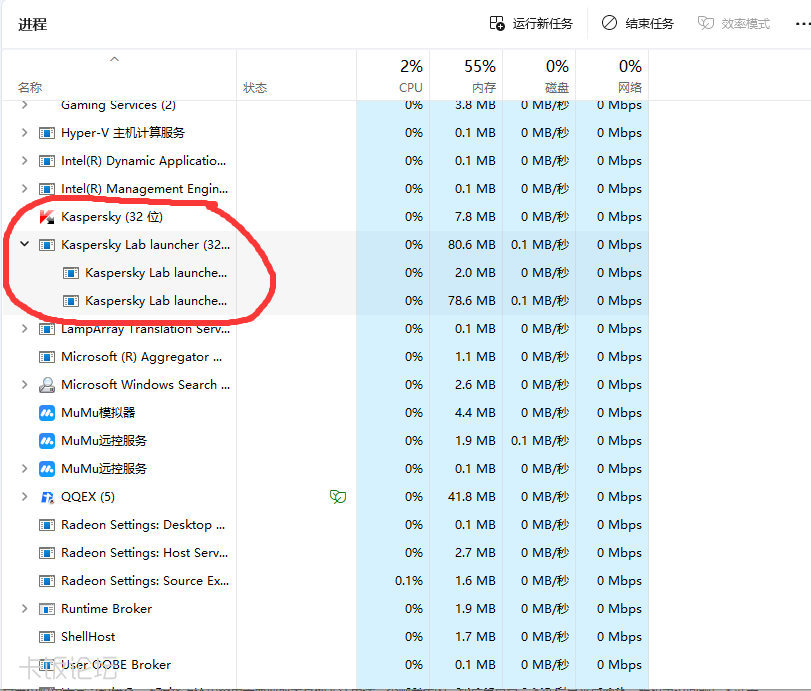Click the QQEX (5) process icon
Screen dimensions: 811x691
(x=47, y=497)
